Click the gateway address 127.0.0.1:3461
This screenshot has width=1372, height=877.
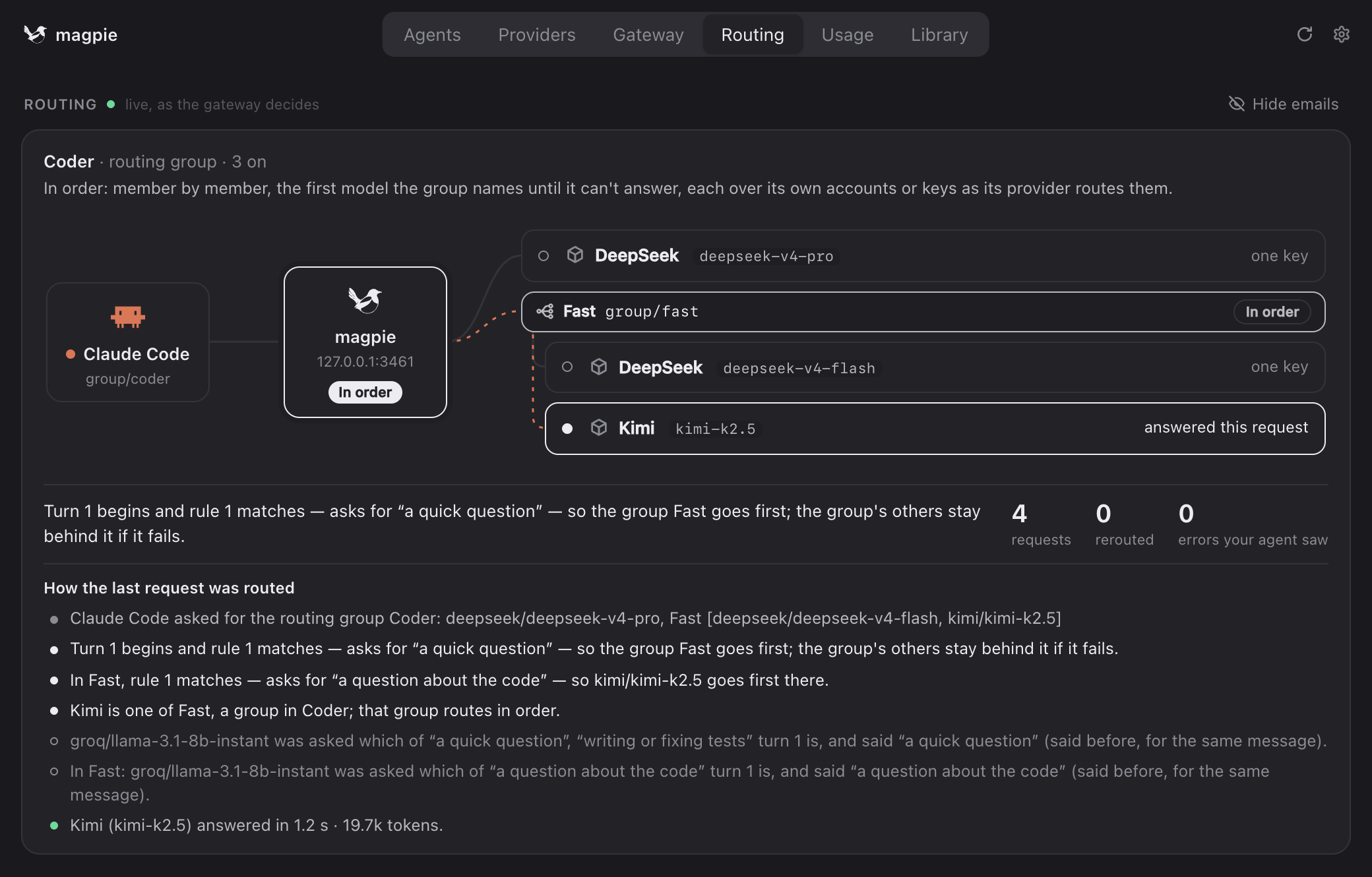pyautogui.click(x=365, y=361)
